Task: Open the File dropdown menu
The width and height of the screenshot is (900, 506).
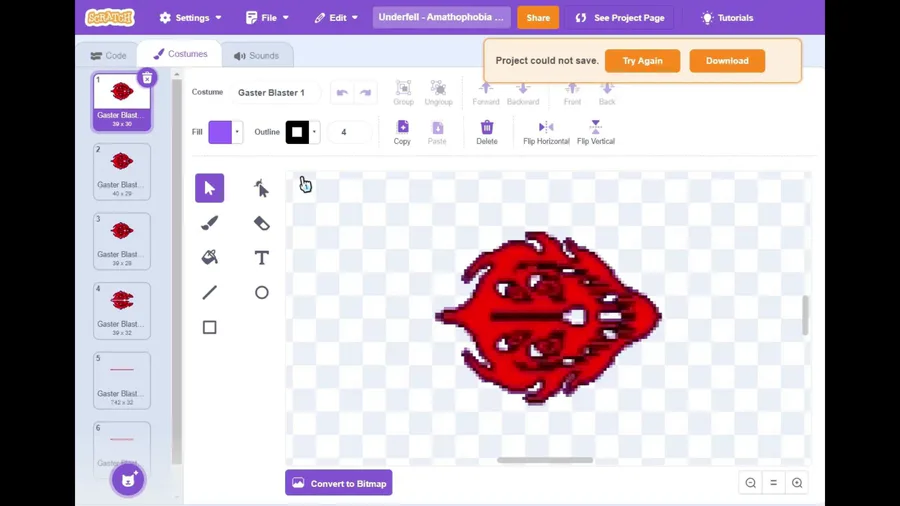Action: 267,18
